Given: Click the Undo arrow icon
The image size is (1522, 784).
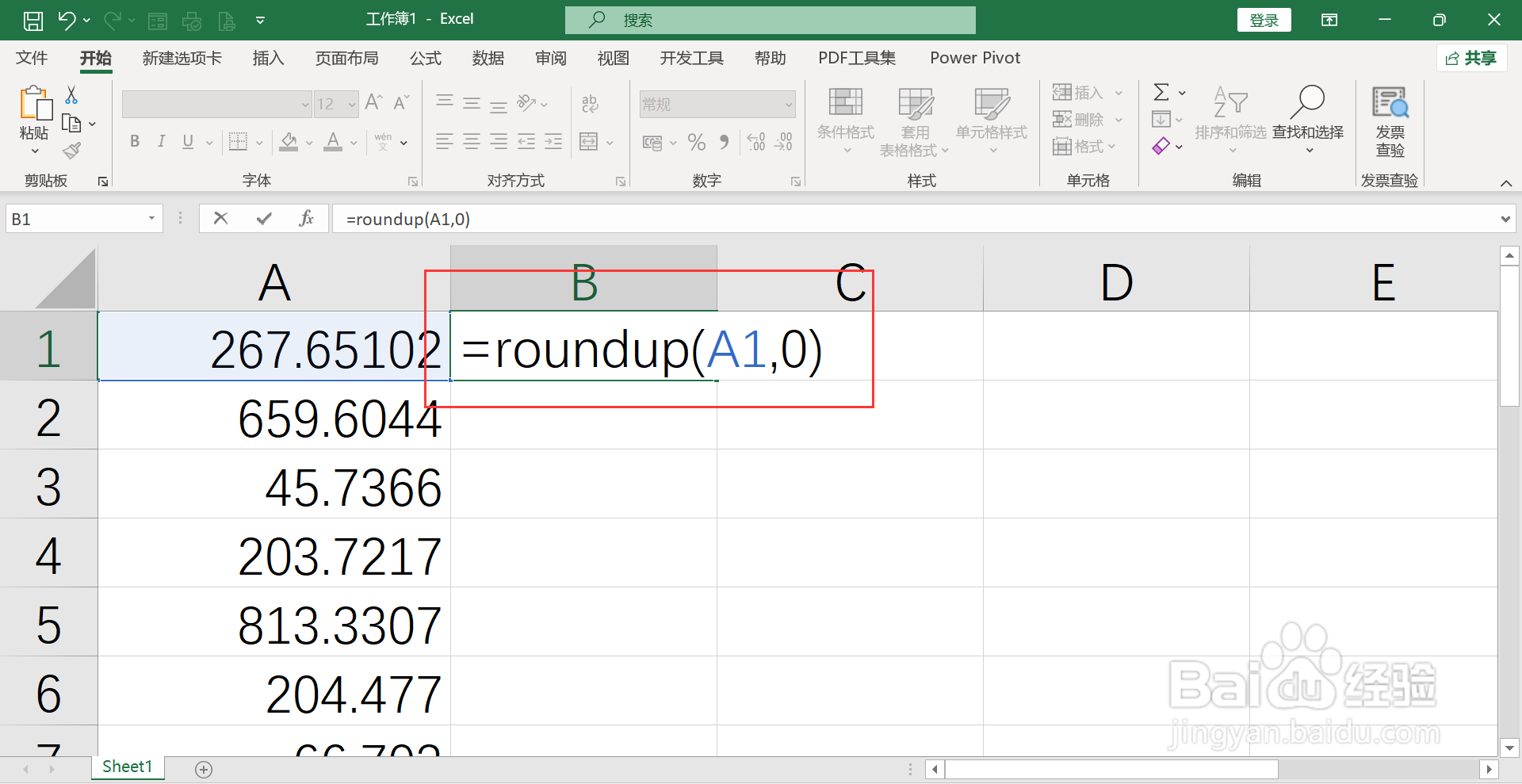Looking at the screenshot, I should 67,20.
